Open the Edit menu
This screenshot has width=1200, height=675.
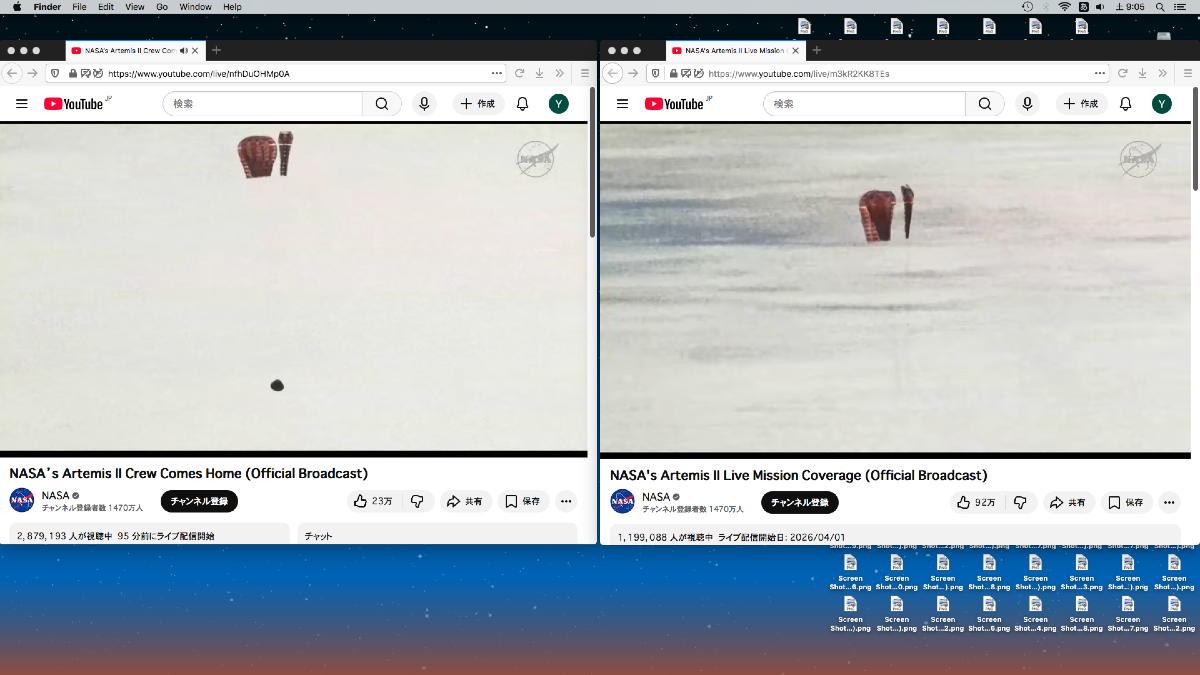point(106,7)
